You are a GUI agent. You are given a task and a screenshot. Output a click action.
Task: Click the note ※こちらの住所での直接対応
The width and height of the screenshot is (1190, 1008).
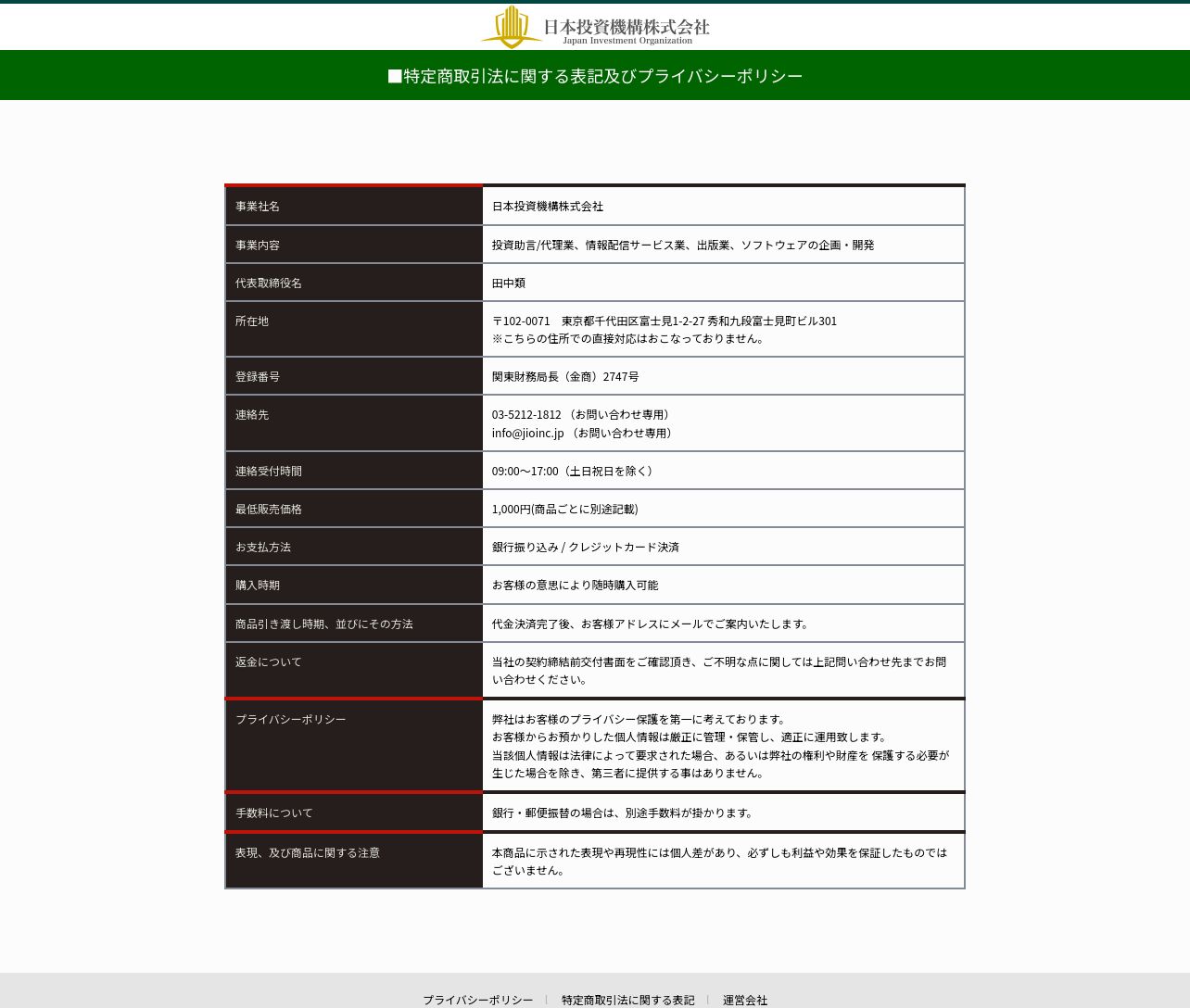click(630, 339)
